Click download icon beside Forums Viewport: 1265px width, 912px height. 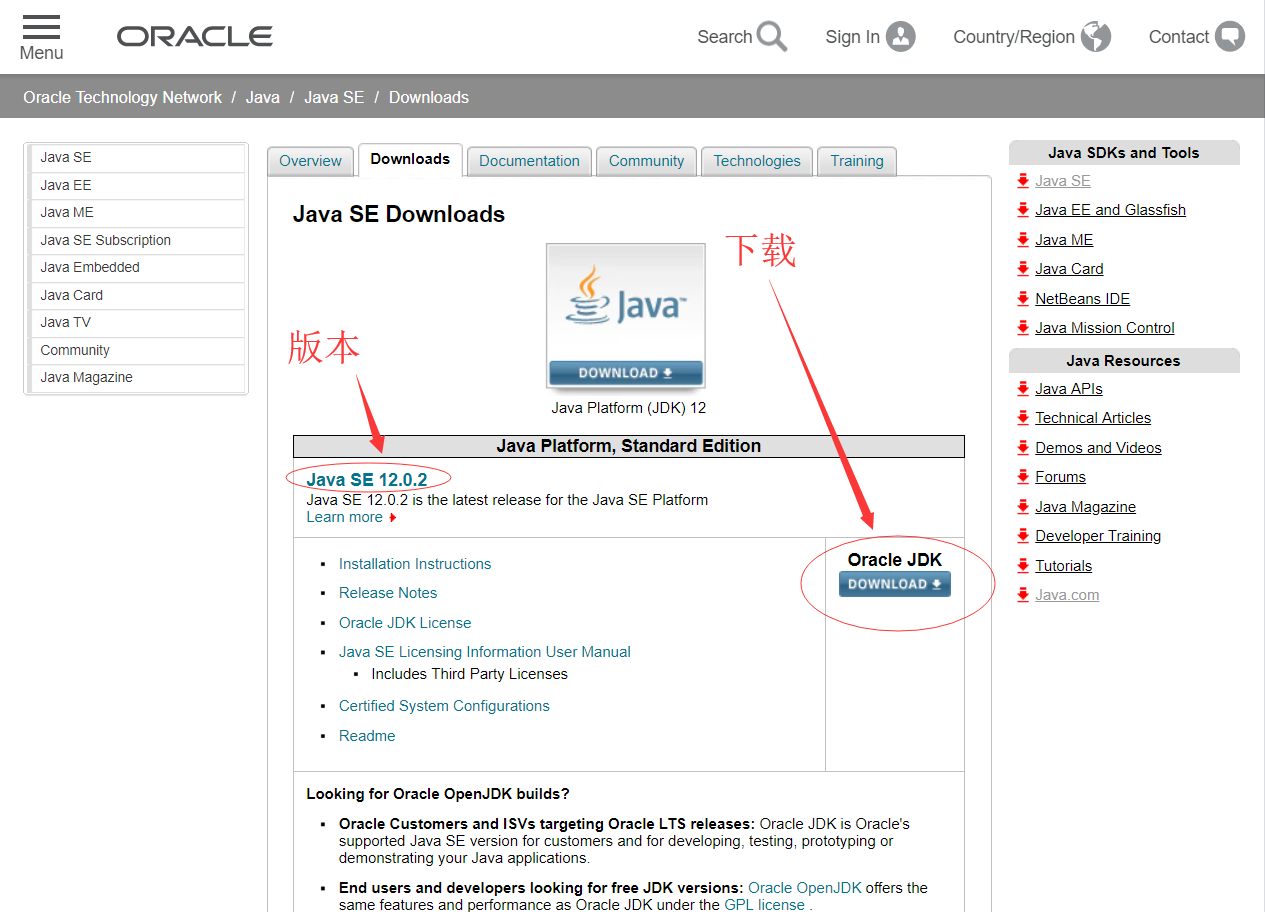coord(1023,477)
